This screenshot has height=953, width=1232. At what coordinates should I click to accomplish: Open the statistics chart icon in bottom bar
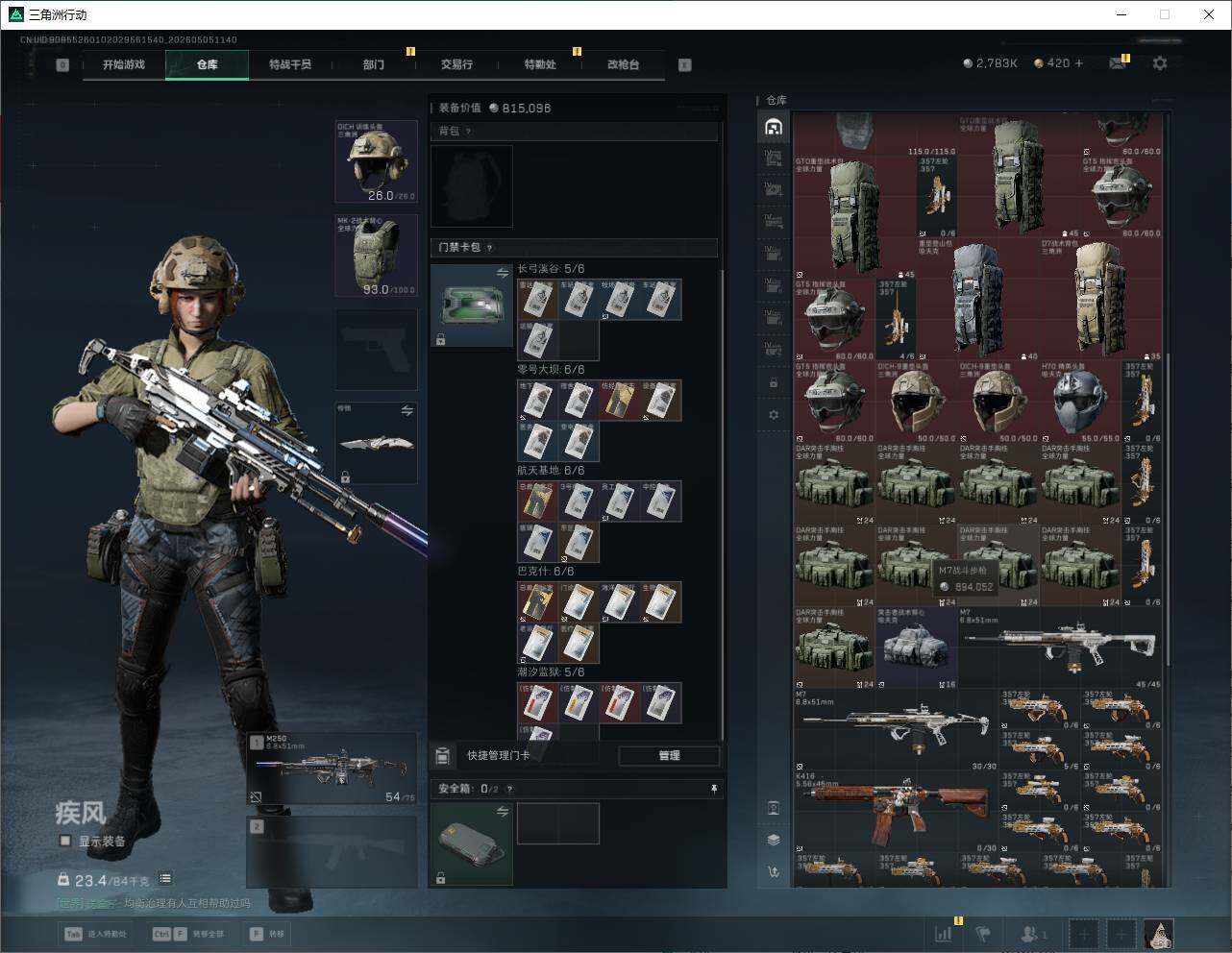[944, 933]
